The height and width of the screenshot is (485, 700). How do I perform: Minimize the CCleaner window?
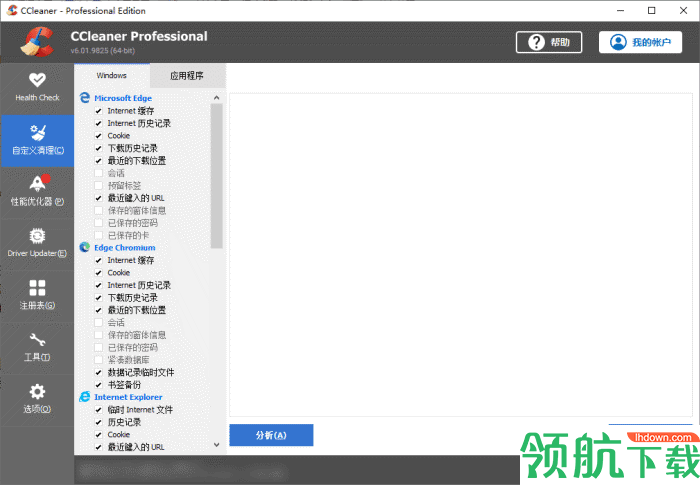pos(621,10)
